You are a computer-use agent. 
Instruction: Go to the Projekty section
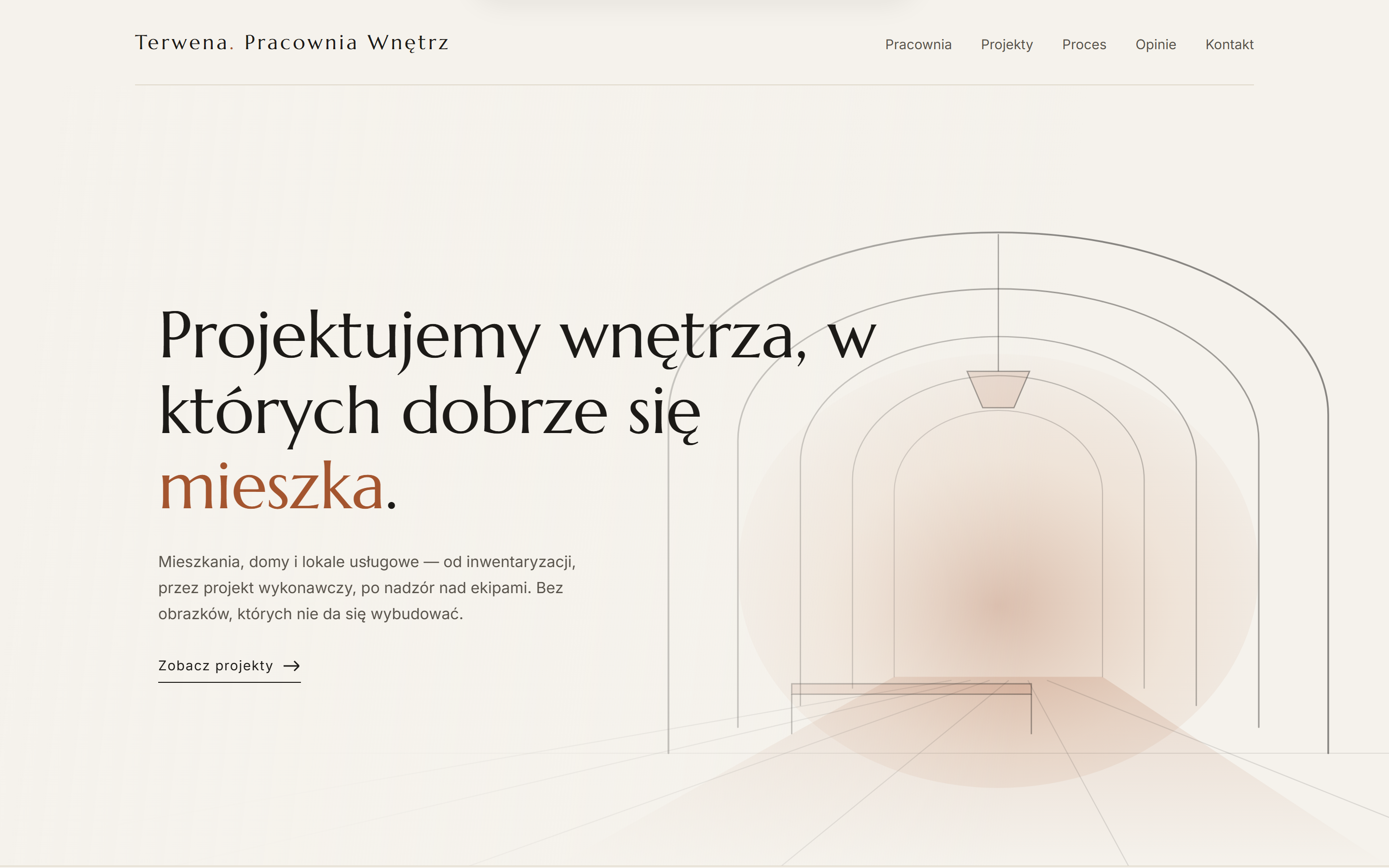(1007, 44)
